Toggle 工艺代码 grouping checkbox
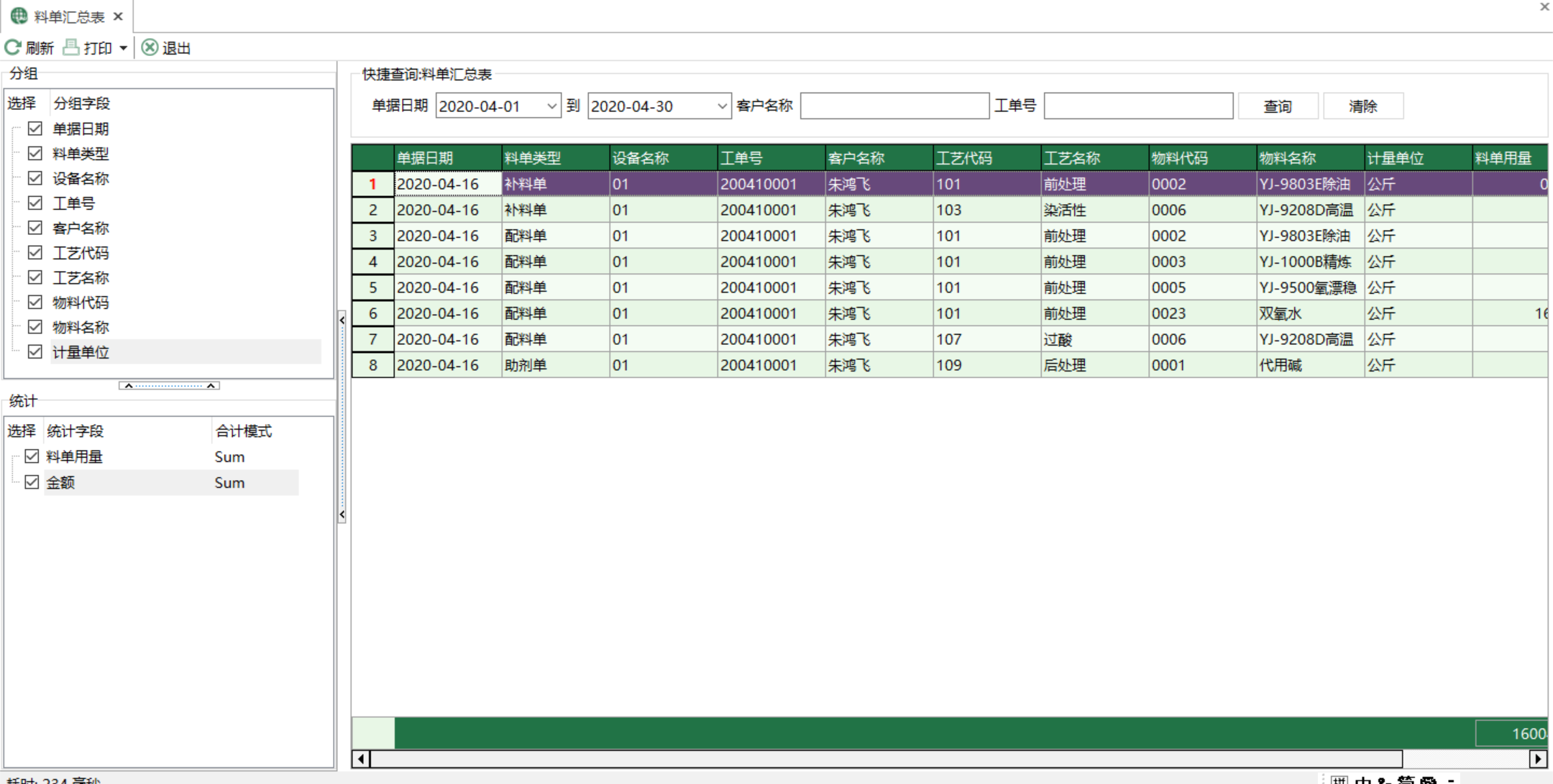The height and width of the screenshot is (784, 1553). coord(35,252)
